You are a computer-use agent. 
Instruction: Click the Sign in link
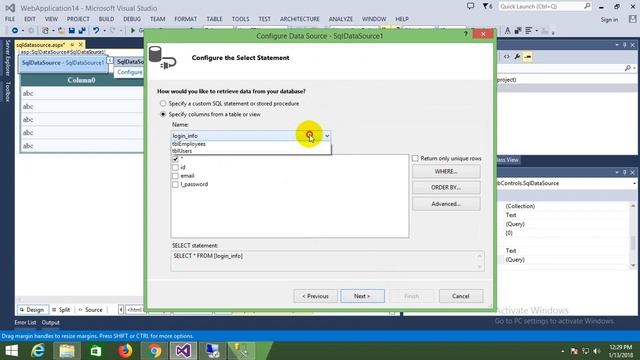[x=609, y=20]
